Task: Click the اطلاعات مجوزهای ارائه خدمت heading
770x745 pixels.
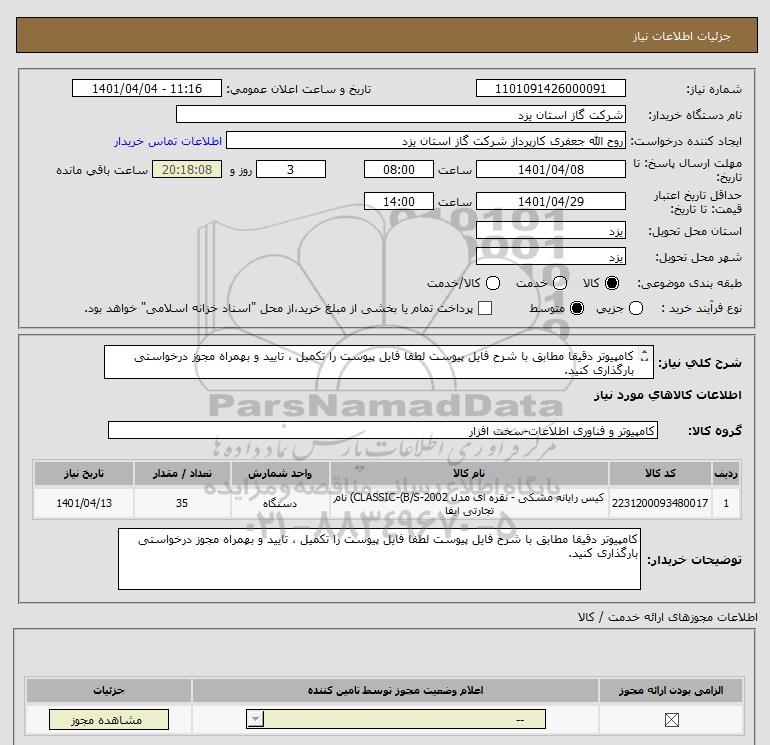Action: pos(667,617)
